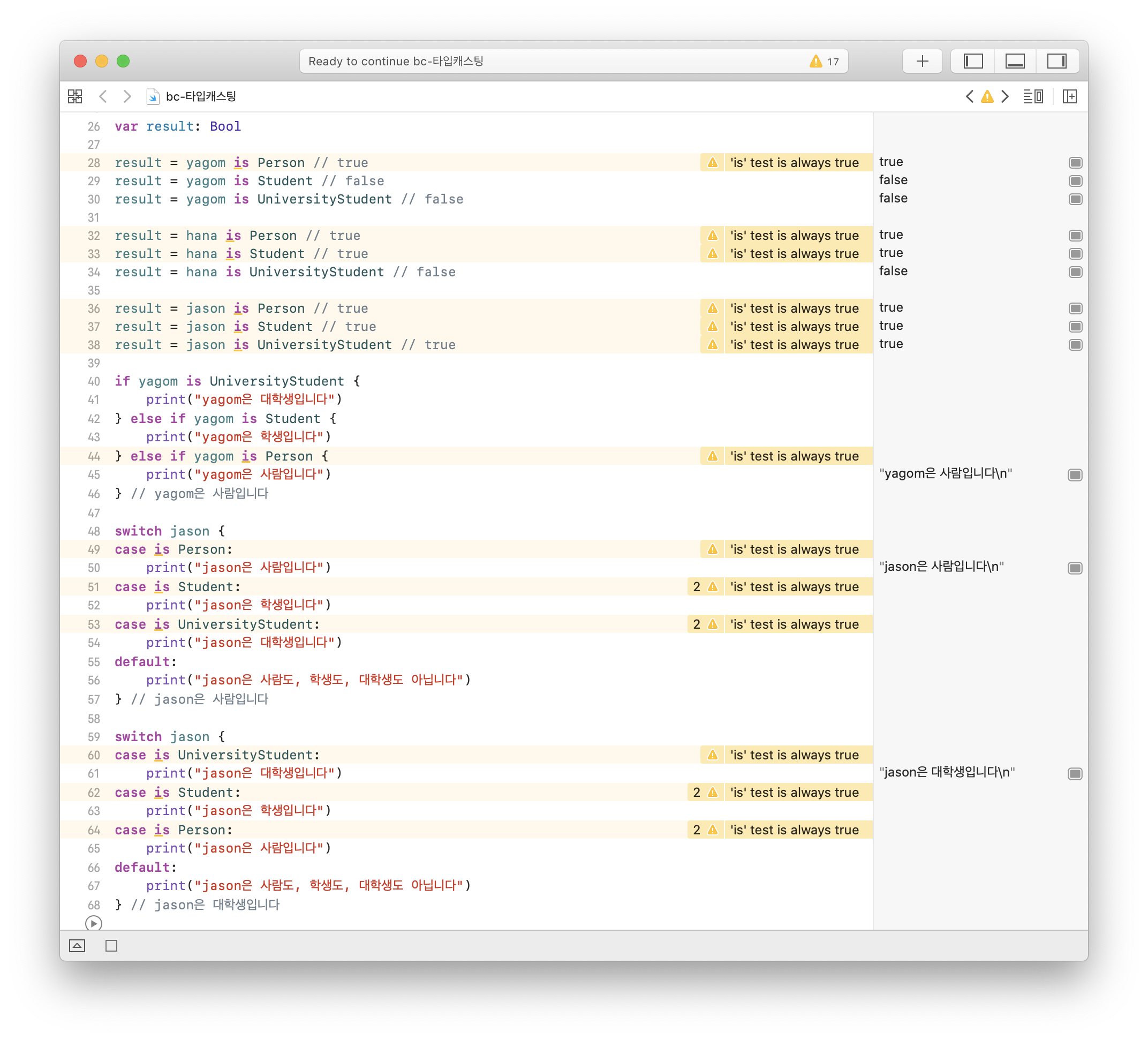Image resolution: width=1148 pixels, height=1040 pixels.
Task: Open the related items grid menu
Action: tap(74, 96)
